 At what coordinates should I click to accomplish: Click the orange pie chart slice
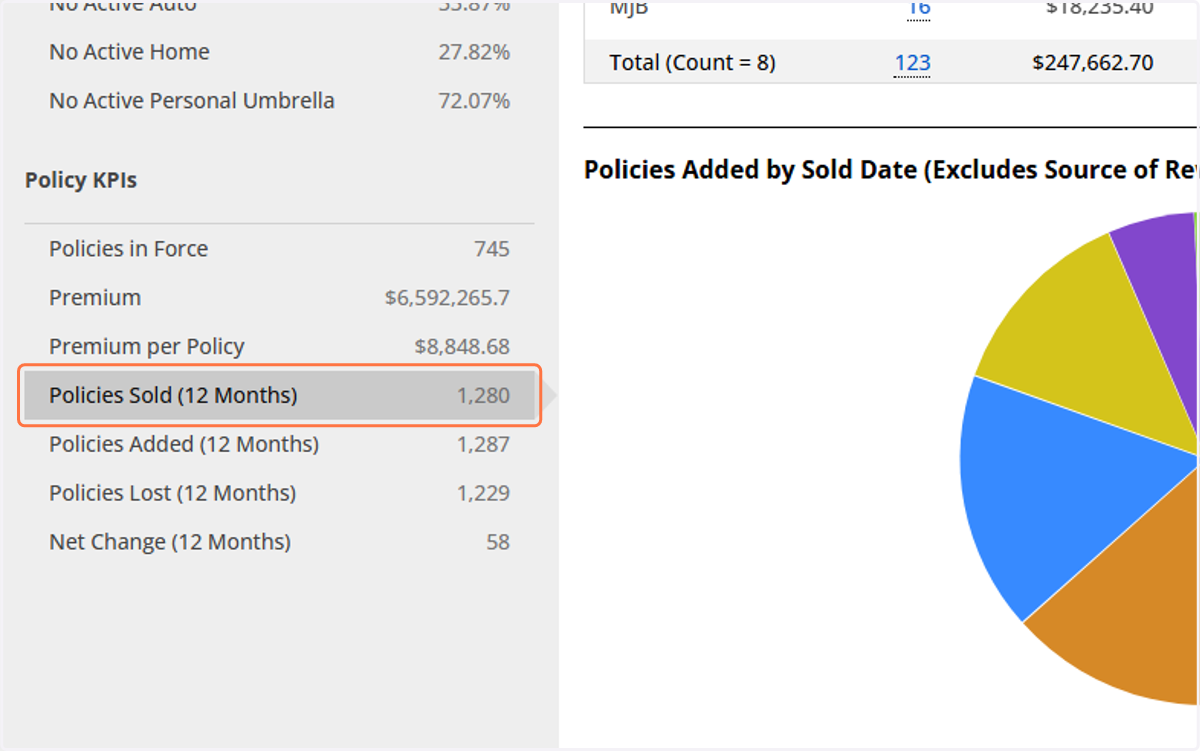(x=1130, y=610)
